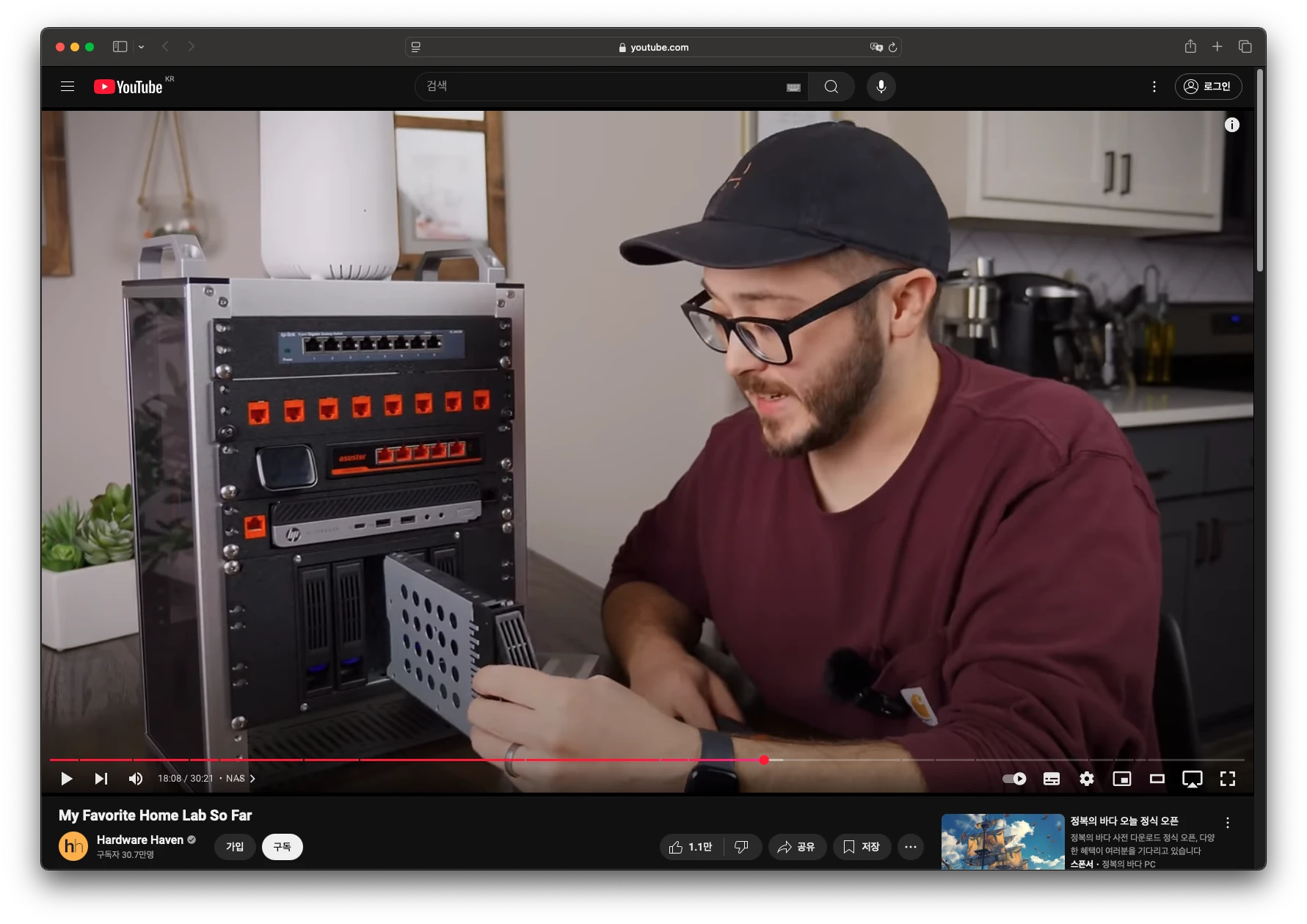1307x924 pixels.
Task: Open the YouTube guide hamburger menu
Action: (x=67, y=86)
